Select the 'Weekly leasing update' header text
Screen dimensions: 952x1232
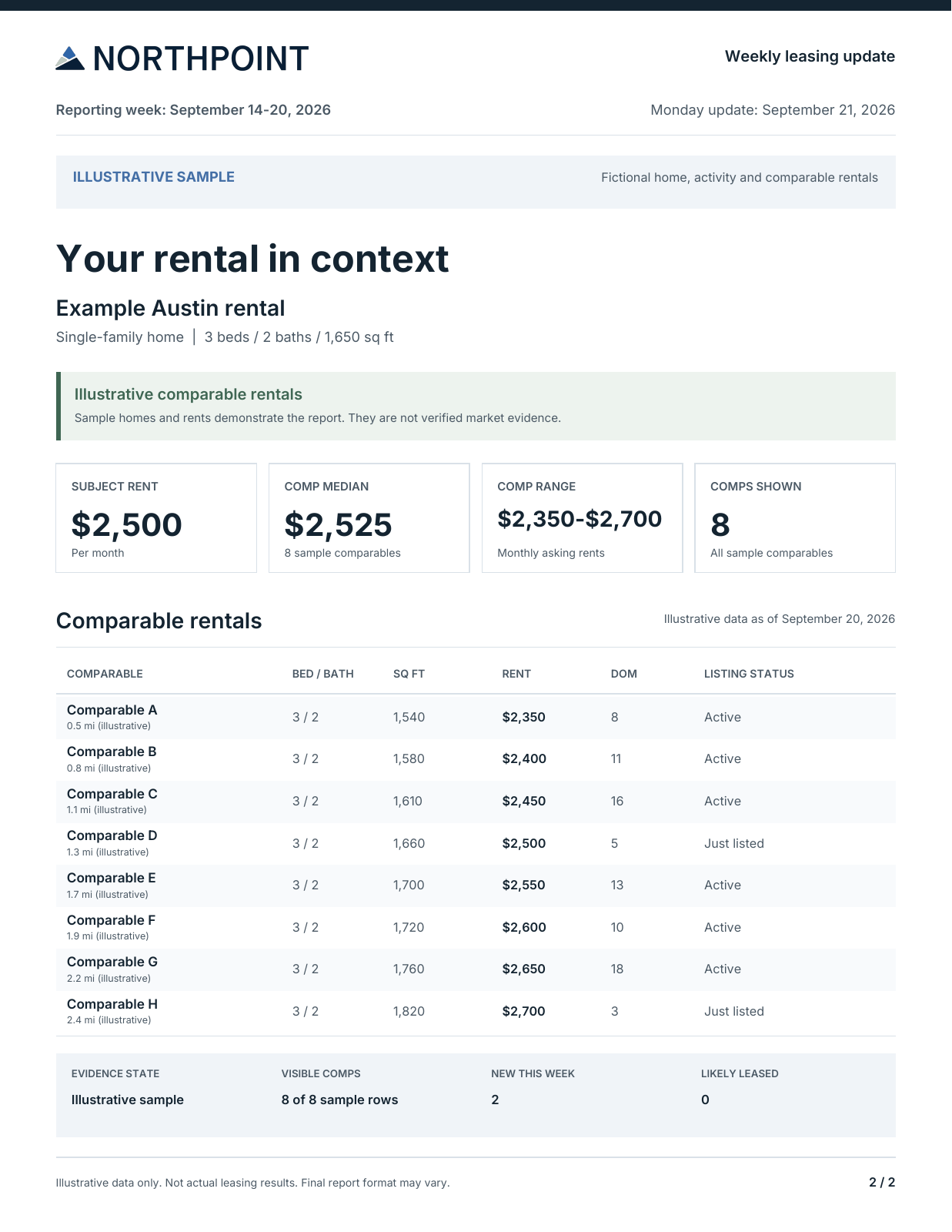click(810, 56)
